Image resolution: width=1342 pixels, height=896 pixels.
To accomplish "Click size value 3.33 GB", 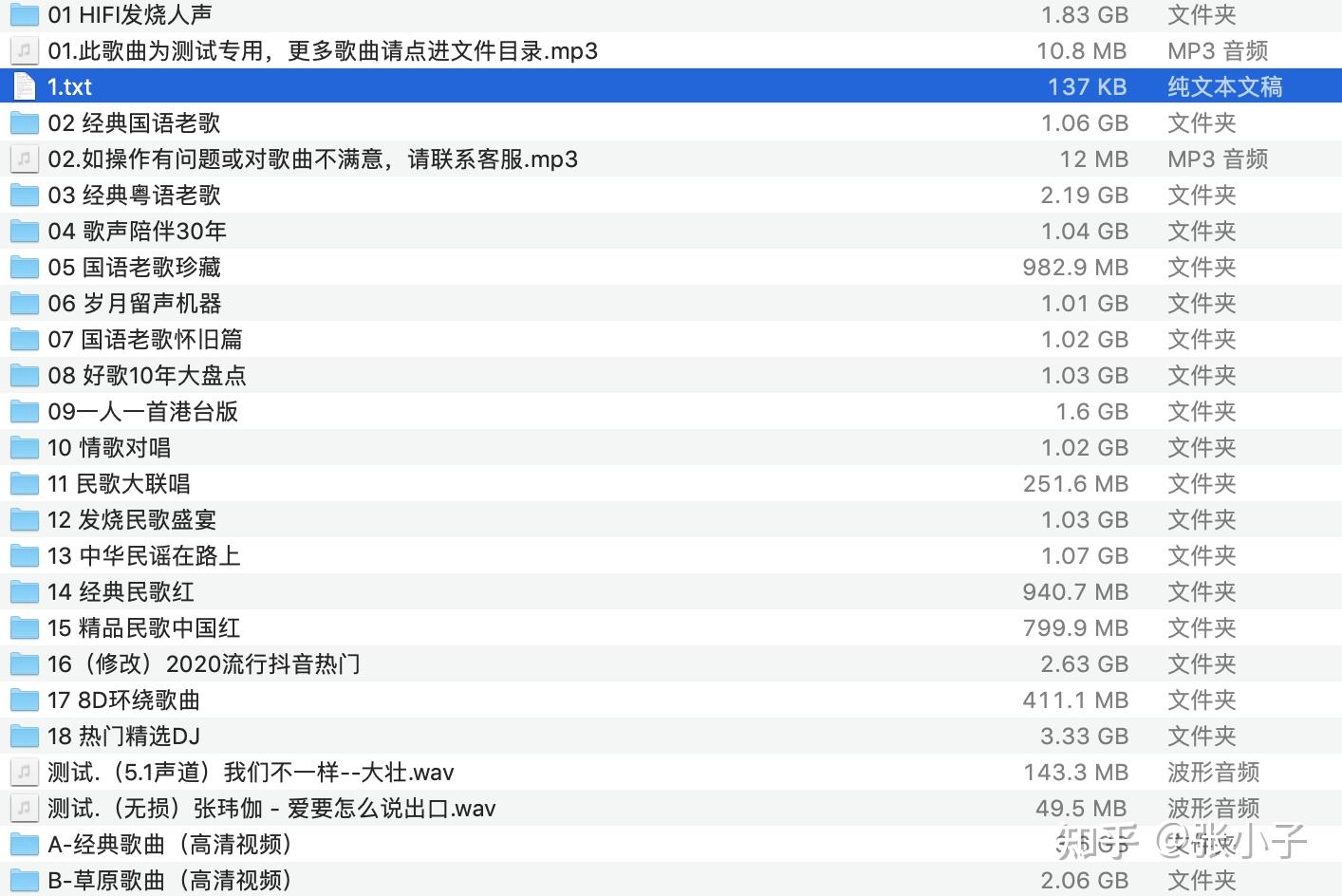I will 1085,737.
